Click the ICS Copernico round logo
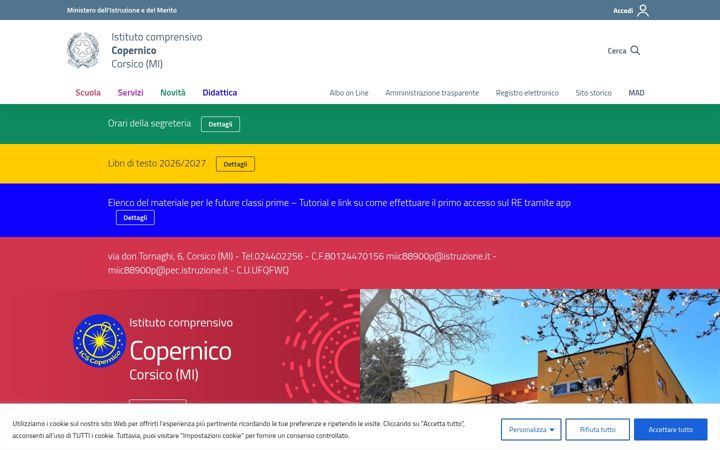Viewport: 720px width, 450px height. [x=99, y=341]
